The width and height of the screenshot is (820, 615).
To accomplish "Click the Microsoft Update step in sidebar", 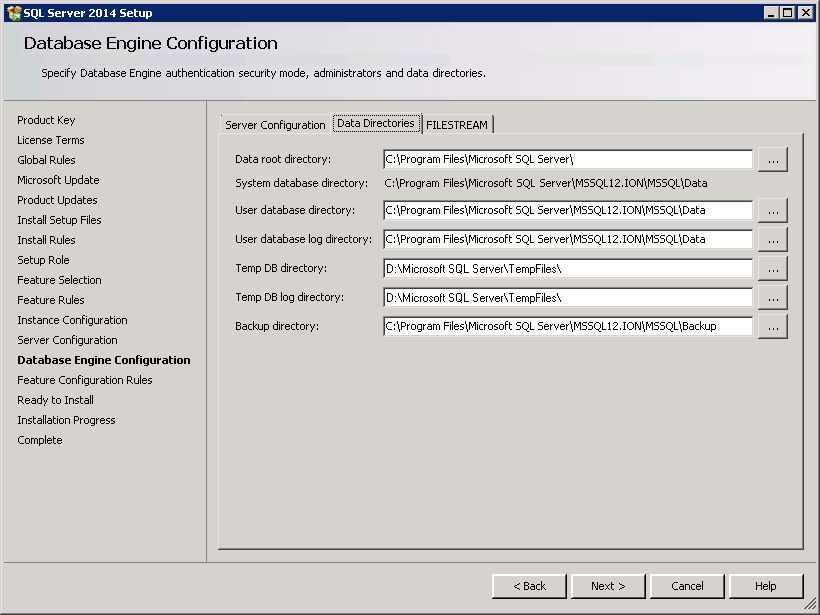I will 58,180.
